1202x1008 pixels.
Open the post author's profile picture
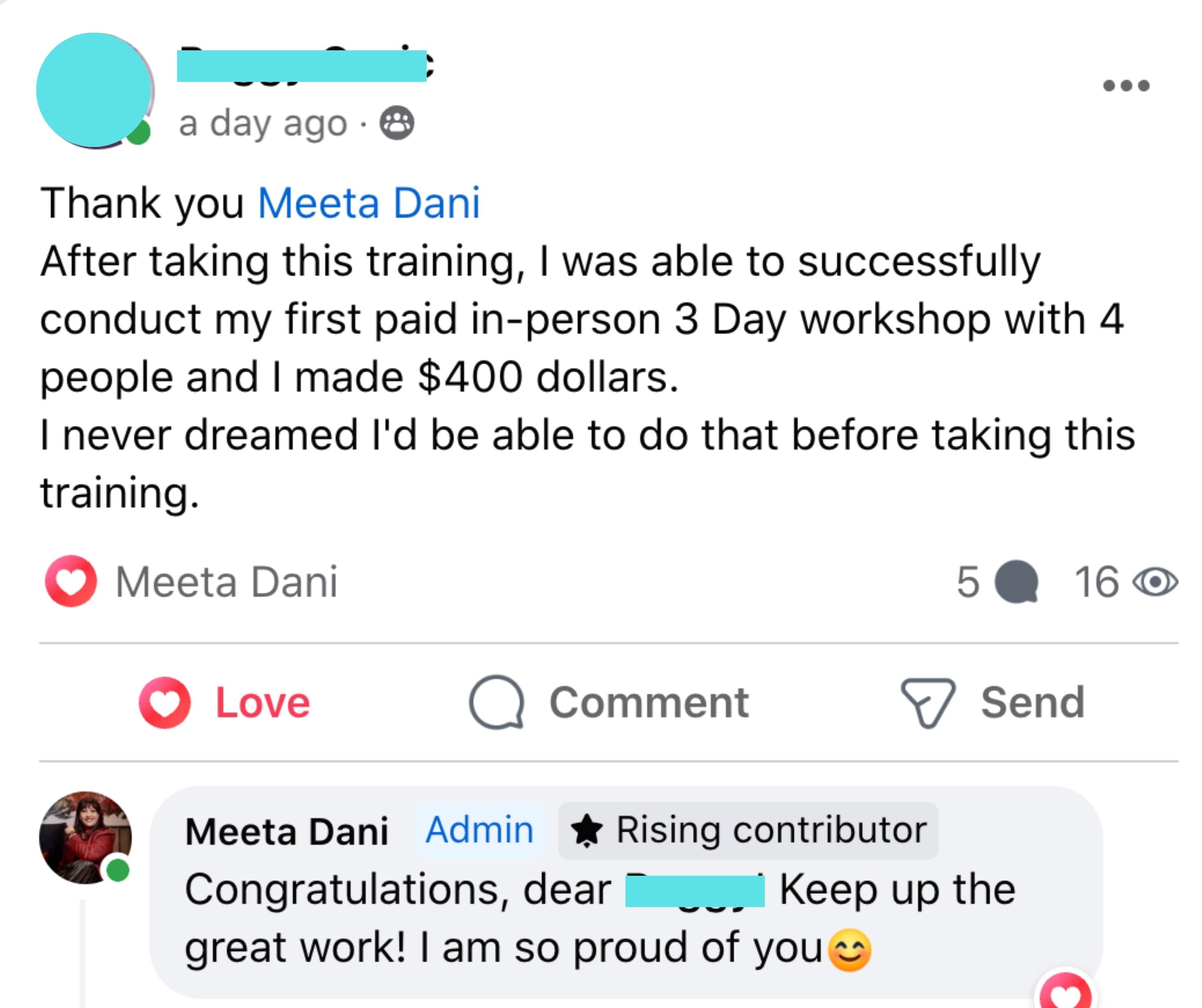94,90
